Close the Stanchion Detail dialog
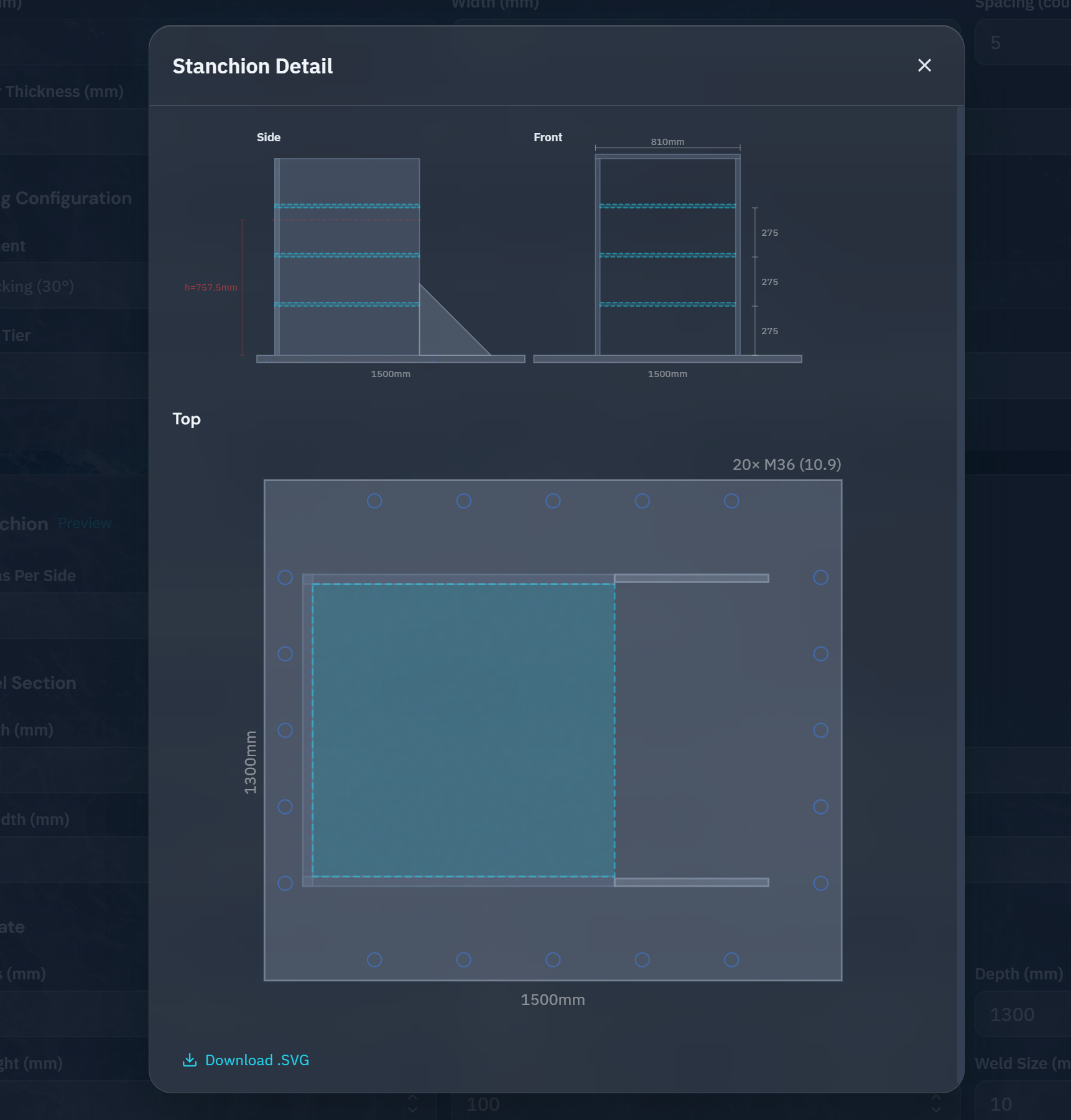 924,65
